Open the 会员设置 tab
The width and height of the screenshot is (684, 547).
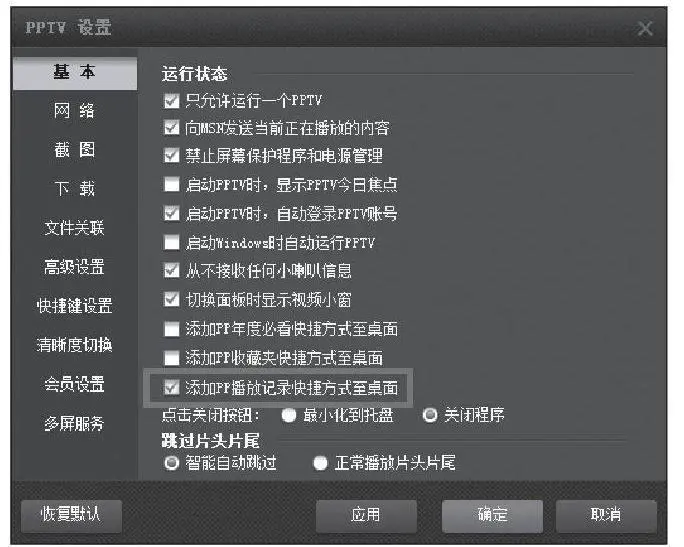(75, 384)
